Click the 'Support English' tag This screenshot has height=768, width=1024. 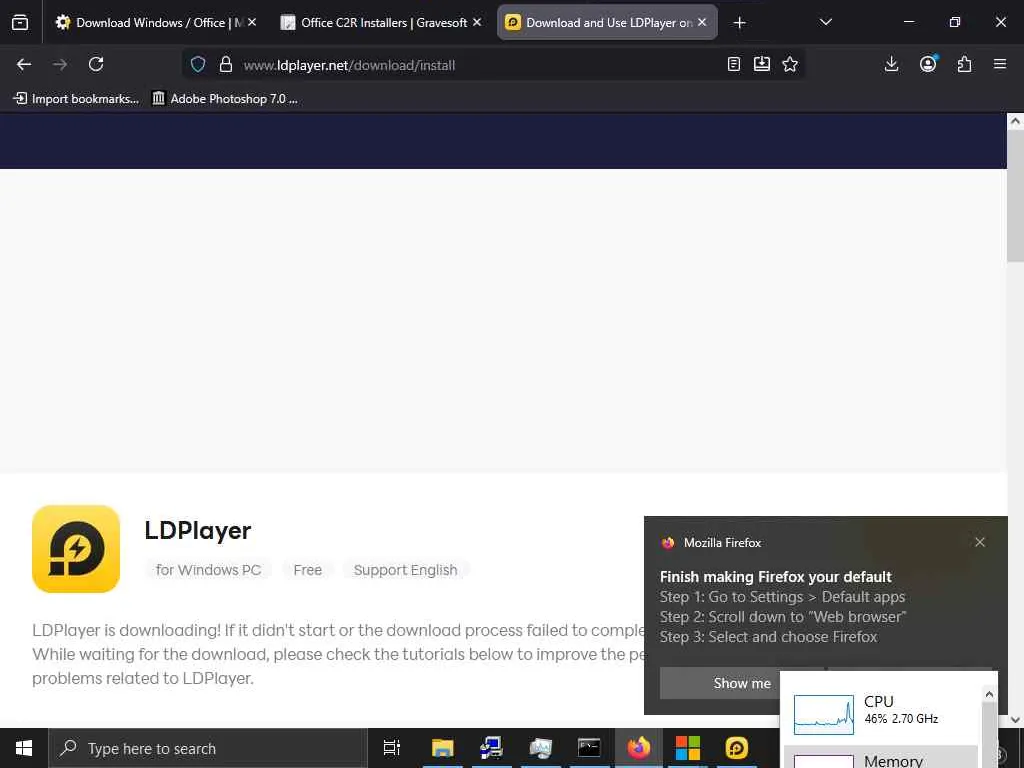click(406, 570)
